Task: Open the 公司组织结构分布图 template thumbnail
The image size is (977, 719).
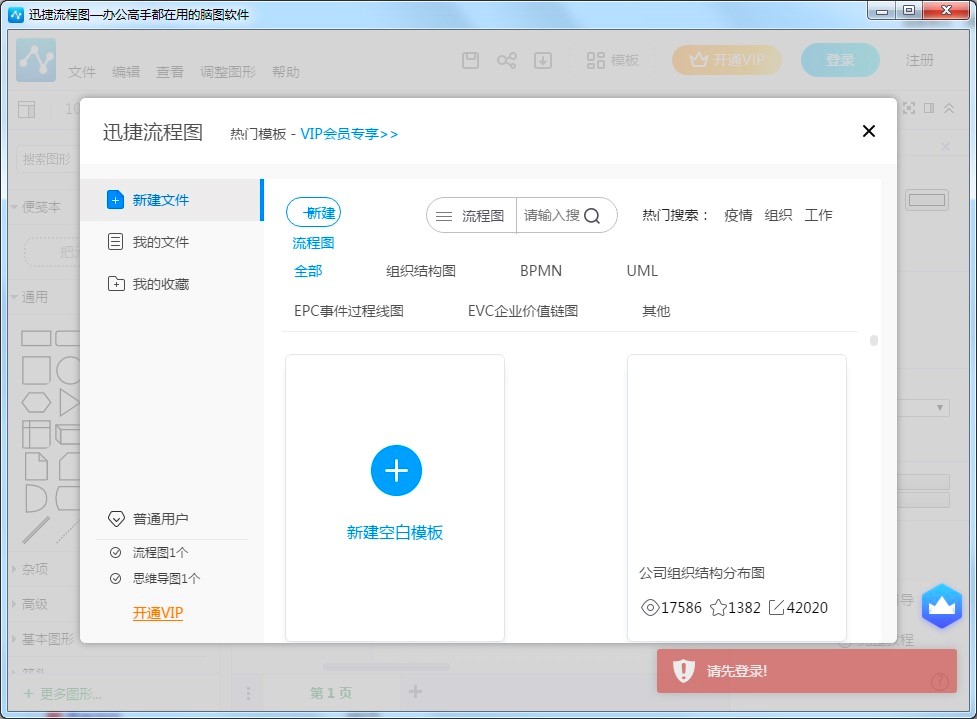Action: click(736, 455)
